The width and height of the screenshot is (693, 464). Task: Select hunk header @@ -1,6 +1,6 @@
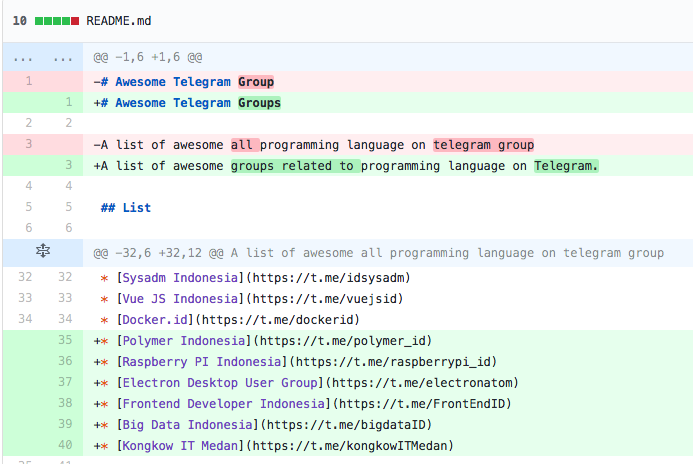(148, 57)
